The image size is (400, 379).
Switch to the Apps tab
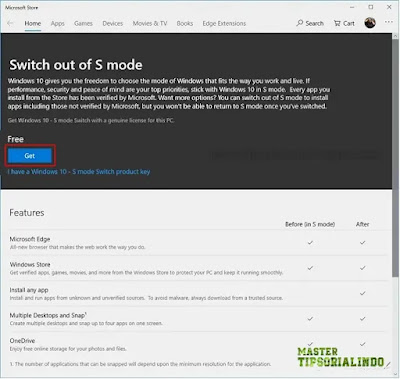pyautogui.click(x=57, y=23)
